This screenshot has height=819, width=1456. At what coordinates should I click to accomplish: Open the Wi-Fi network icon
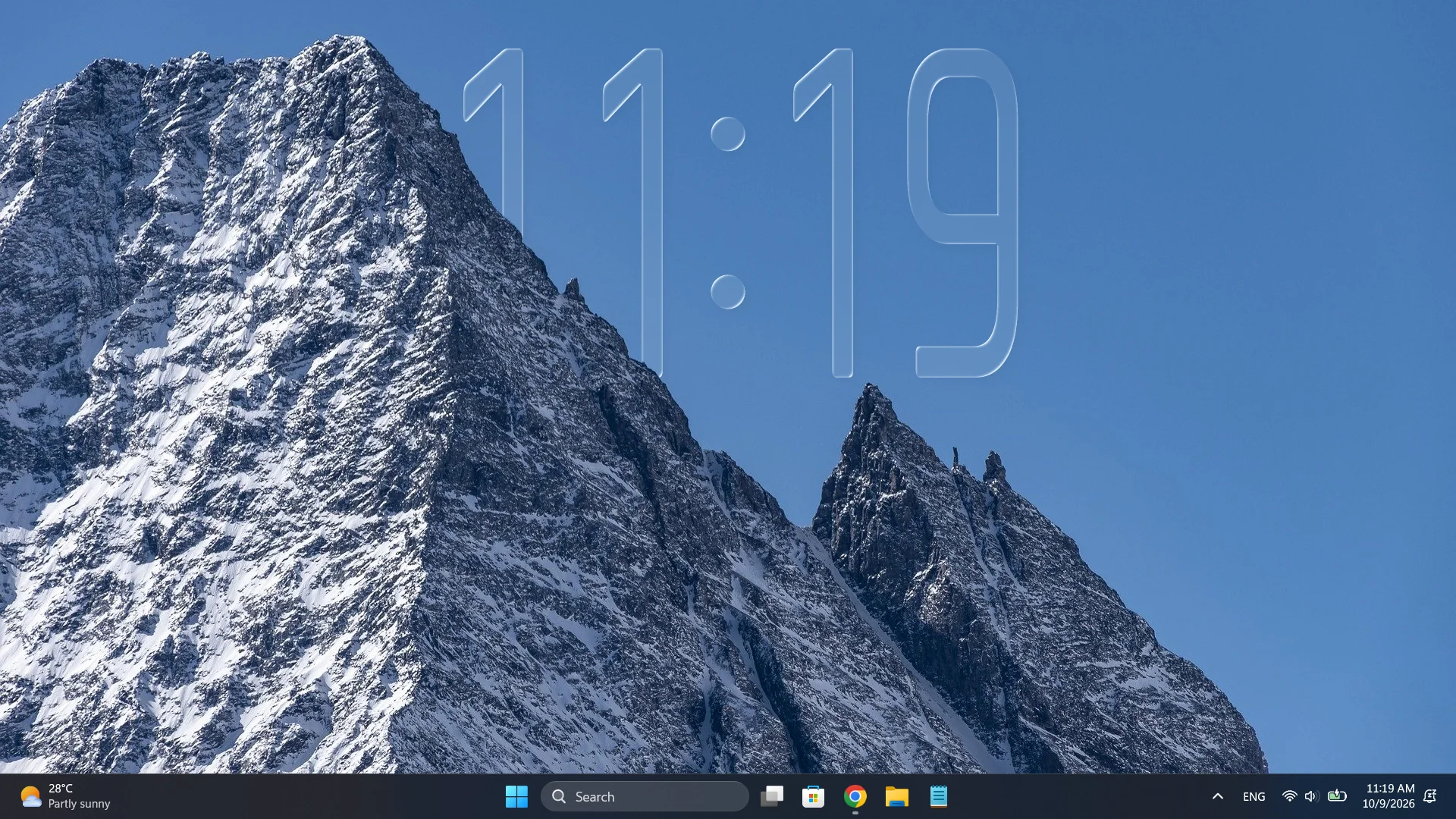click(1289, 796)
